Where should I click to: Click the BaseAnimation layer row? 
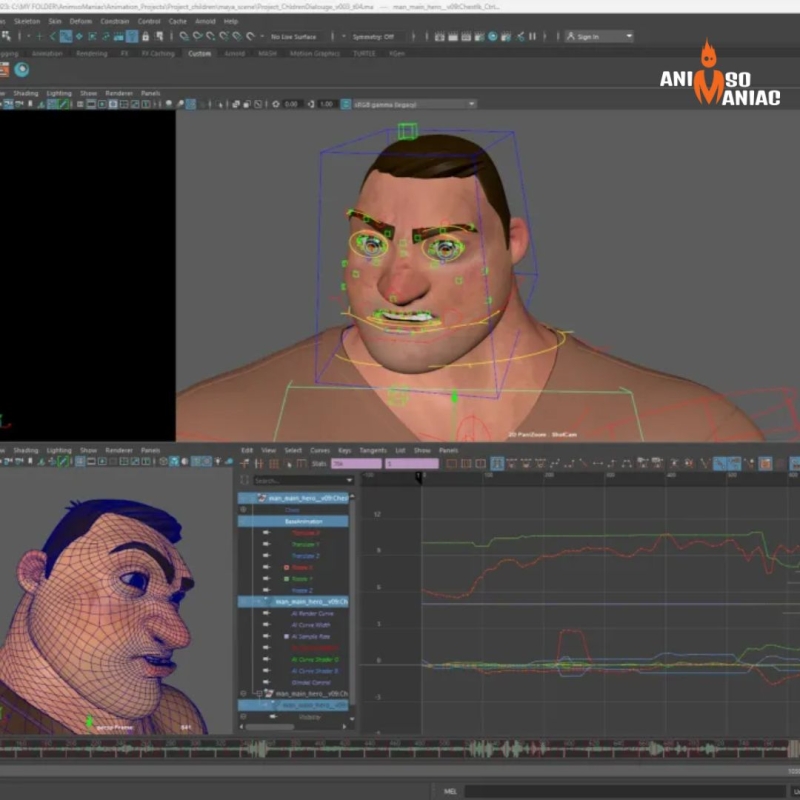point(304,521)
